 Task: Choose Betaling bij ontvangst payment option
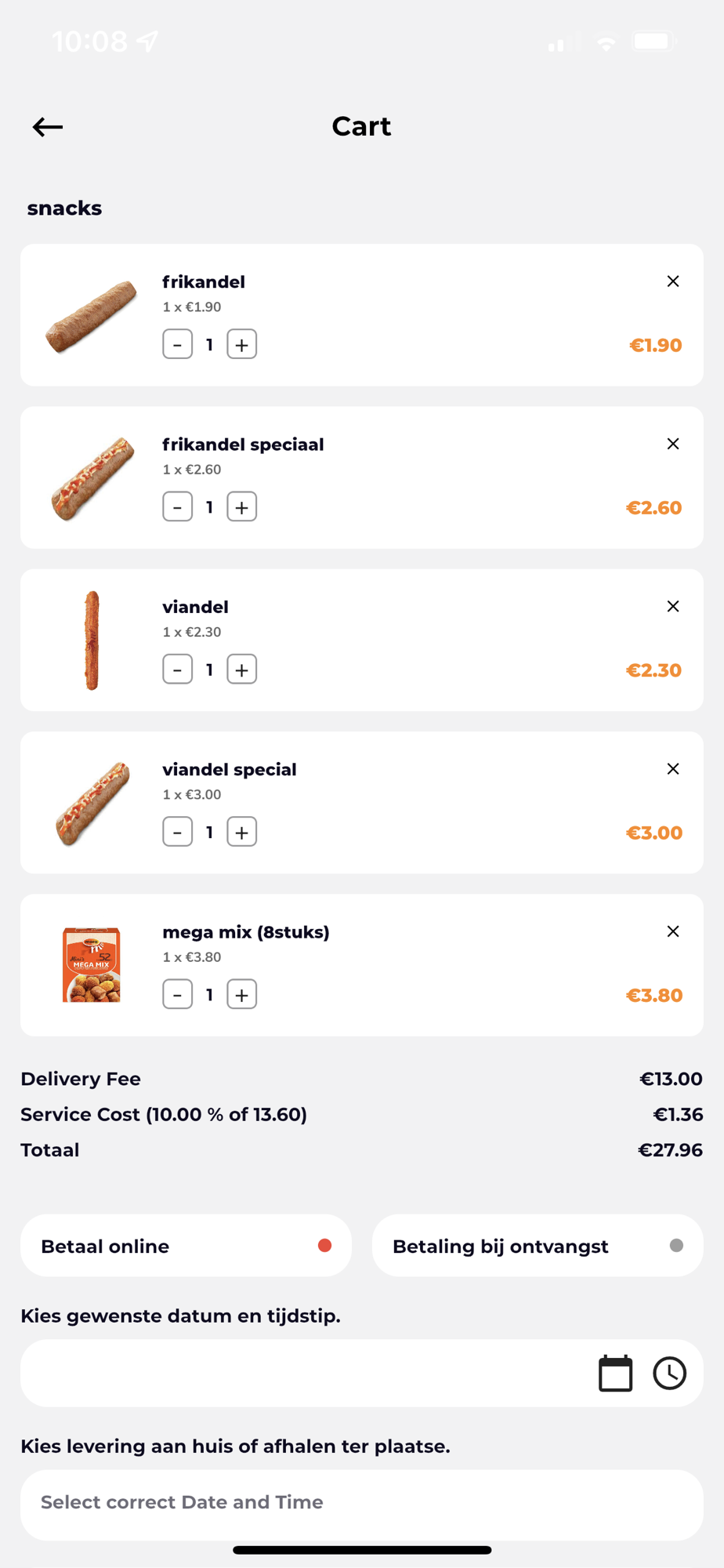click(538, 1246)
